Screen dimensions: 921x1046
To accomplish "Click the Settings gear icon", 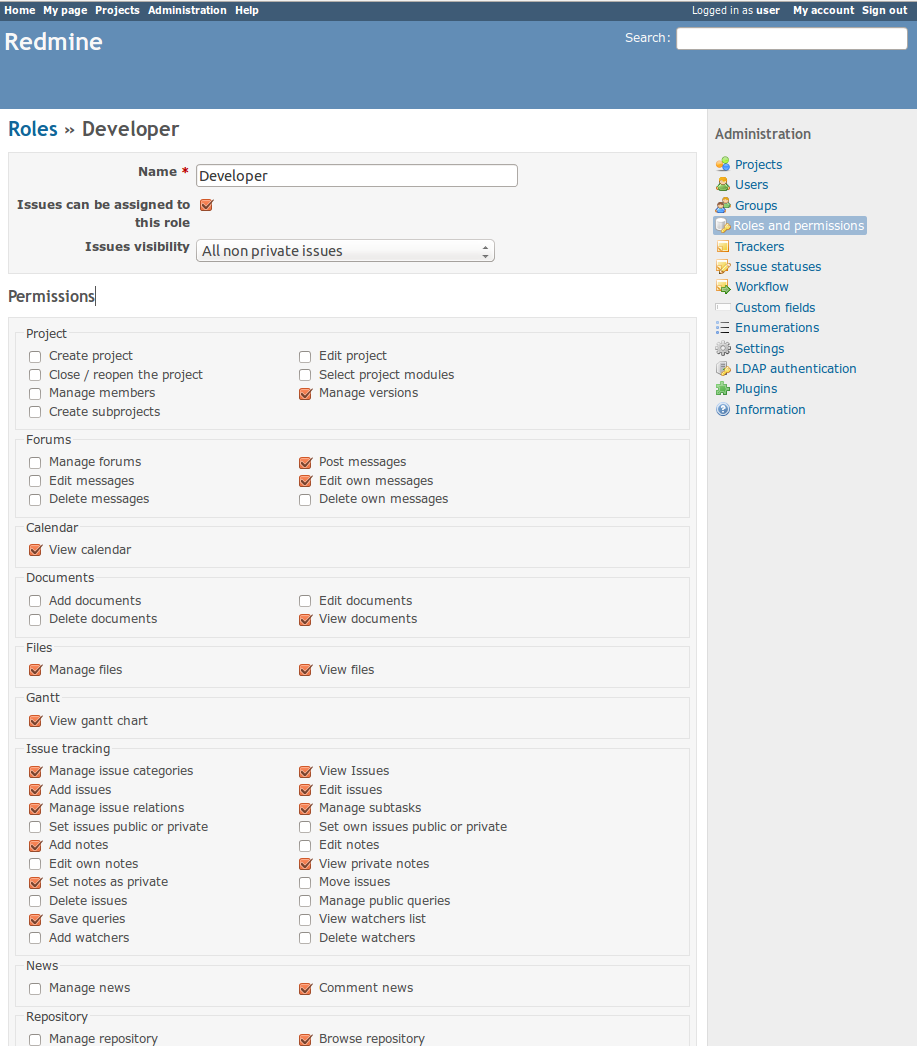I will pos(723,348).
